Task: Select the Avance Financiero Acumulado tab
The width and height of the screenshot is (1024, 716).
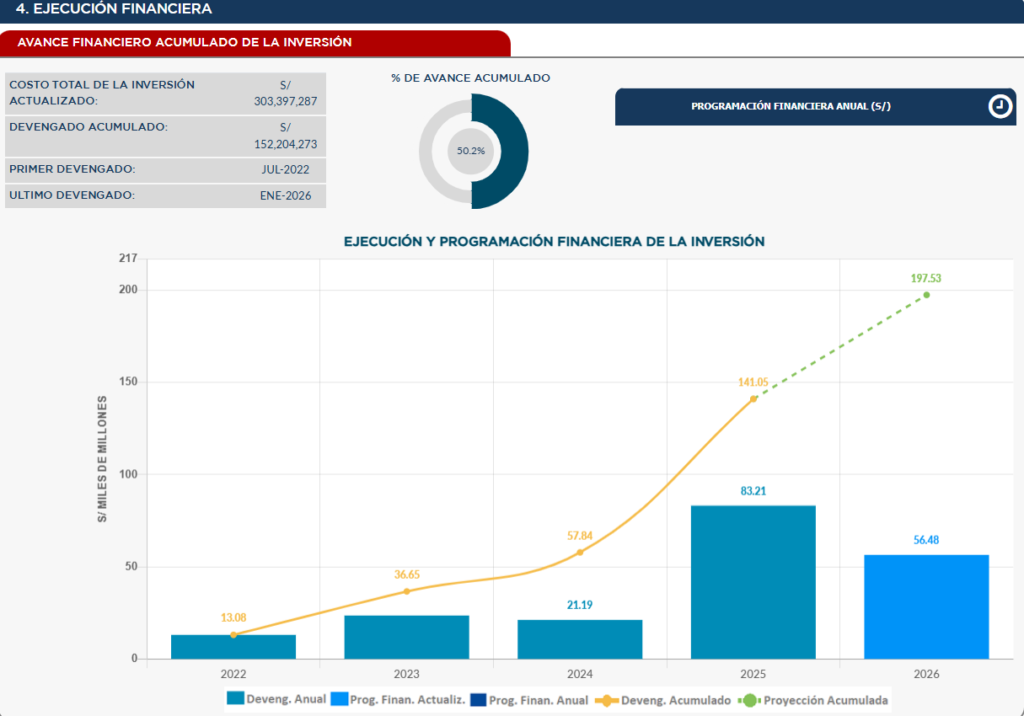Action: (255, 43)
